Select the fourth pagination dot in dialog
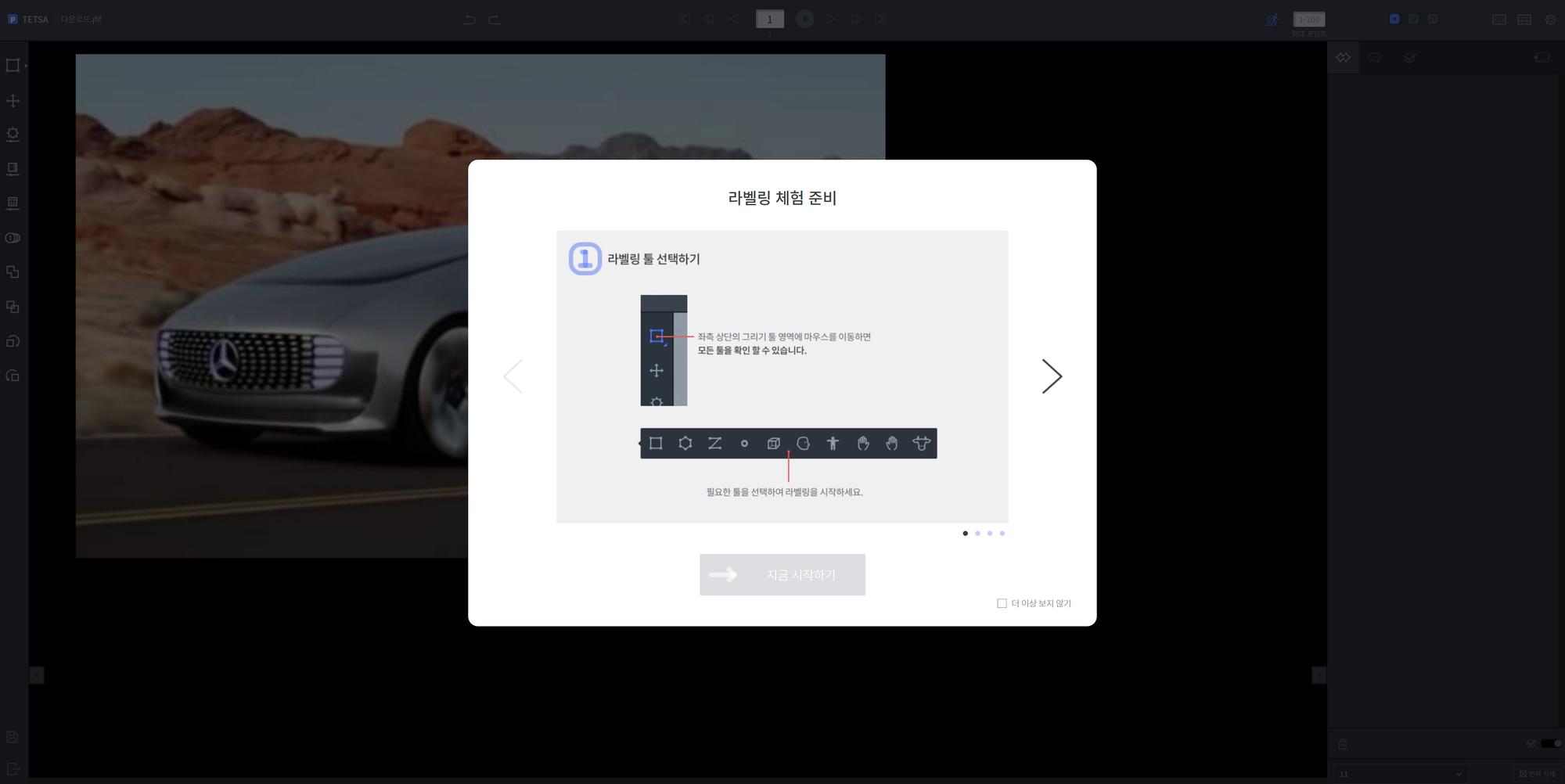The height and width of the screenshot is (784, 1565). [x=1002, y=534]
